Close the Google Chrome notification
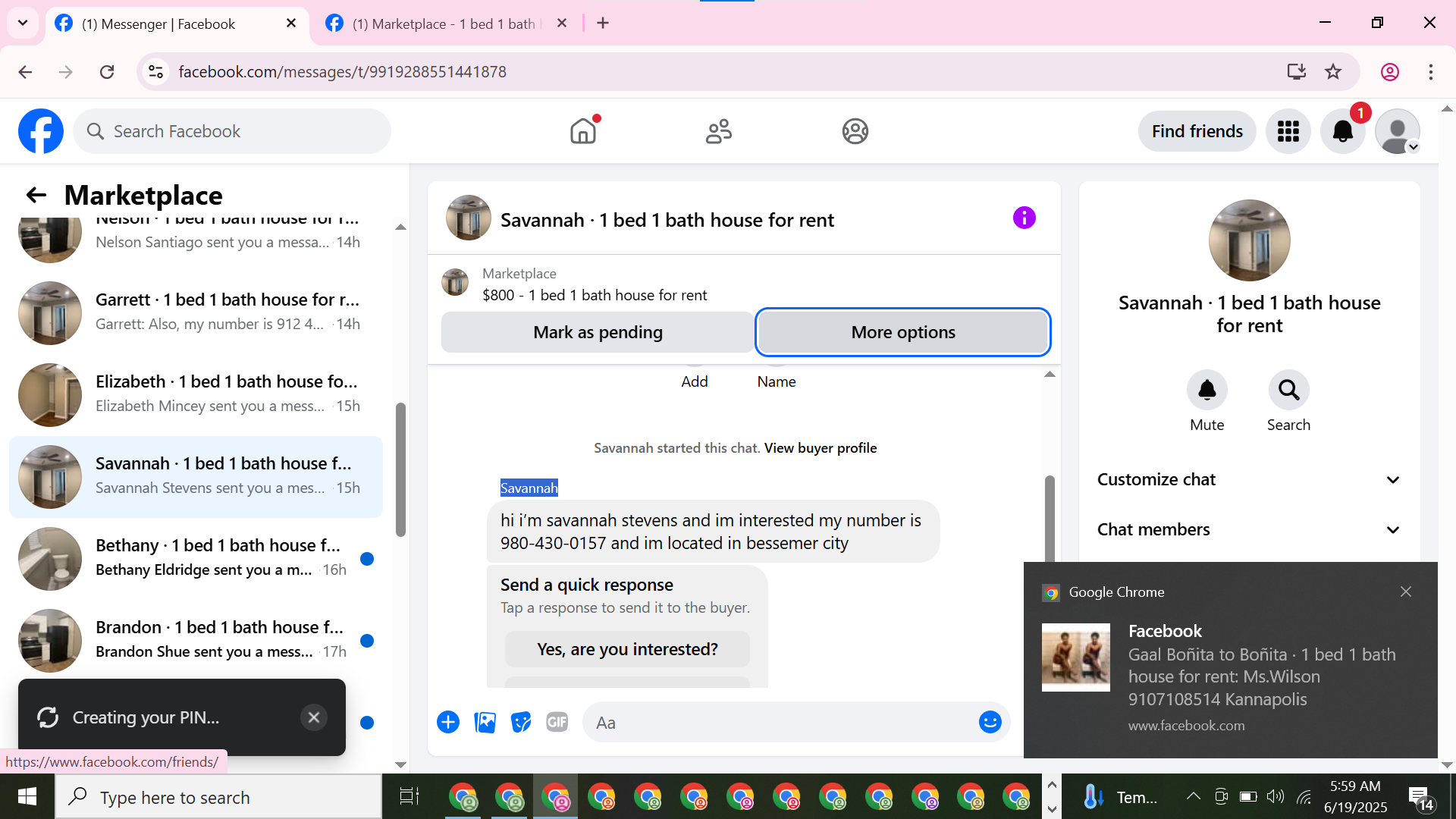This screenshot has width=1456, height=819. (1406, 591)
